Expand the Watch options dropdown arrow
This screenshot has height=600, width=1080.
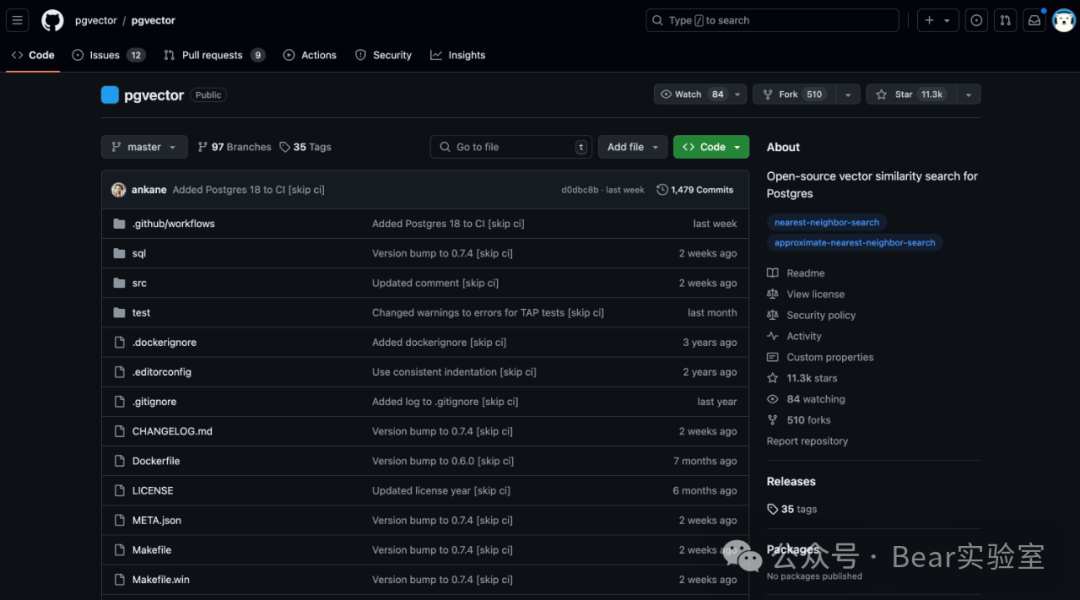tap(738, 94)
